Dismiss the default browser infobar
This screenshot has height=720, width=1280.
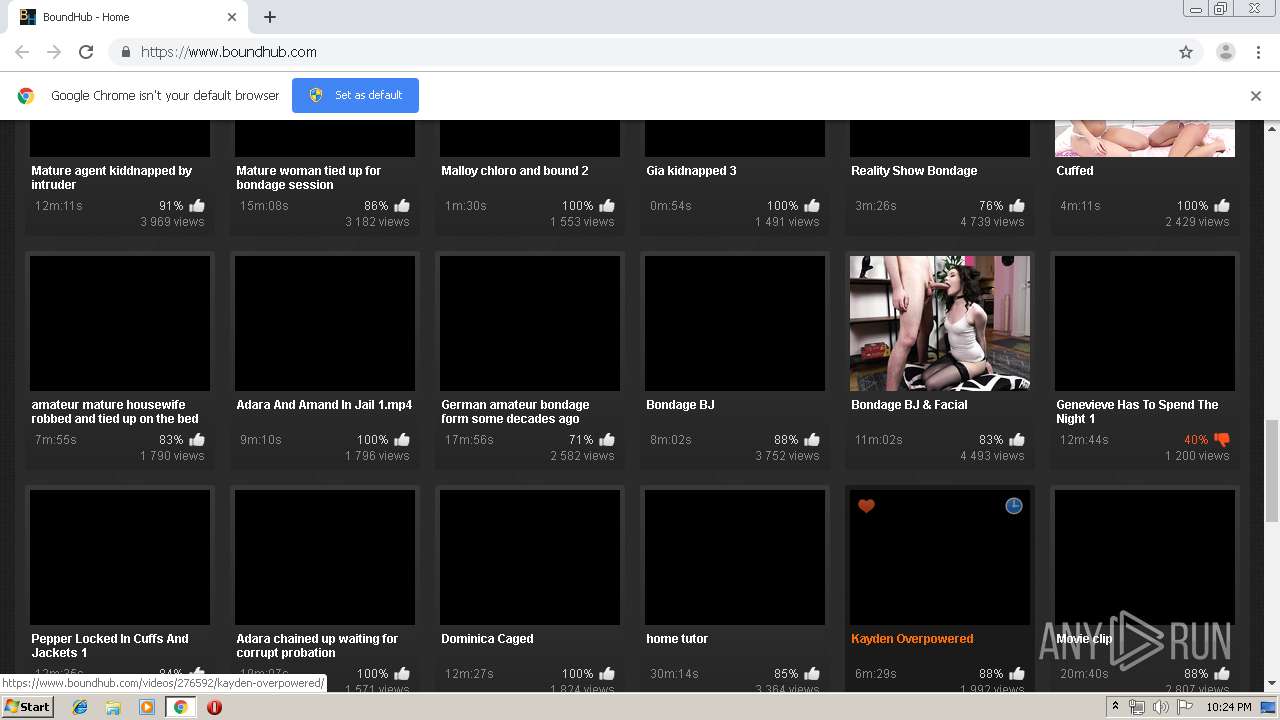1256,96
